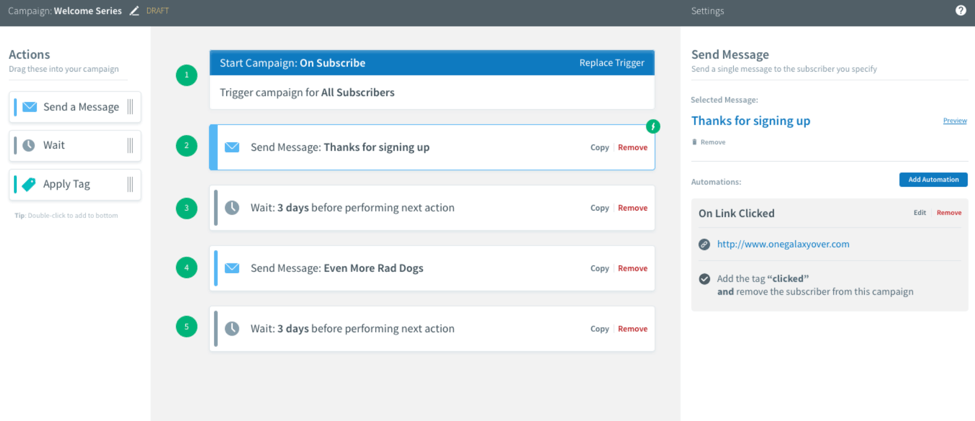This screenshot has width=975, height=421.
Task: Remove the Even More Rad Dogs step
Action: coord(632,268)
